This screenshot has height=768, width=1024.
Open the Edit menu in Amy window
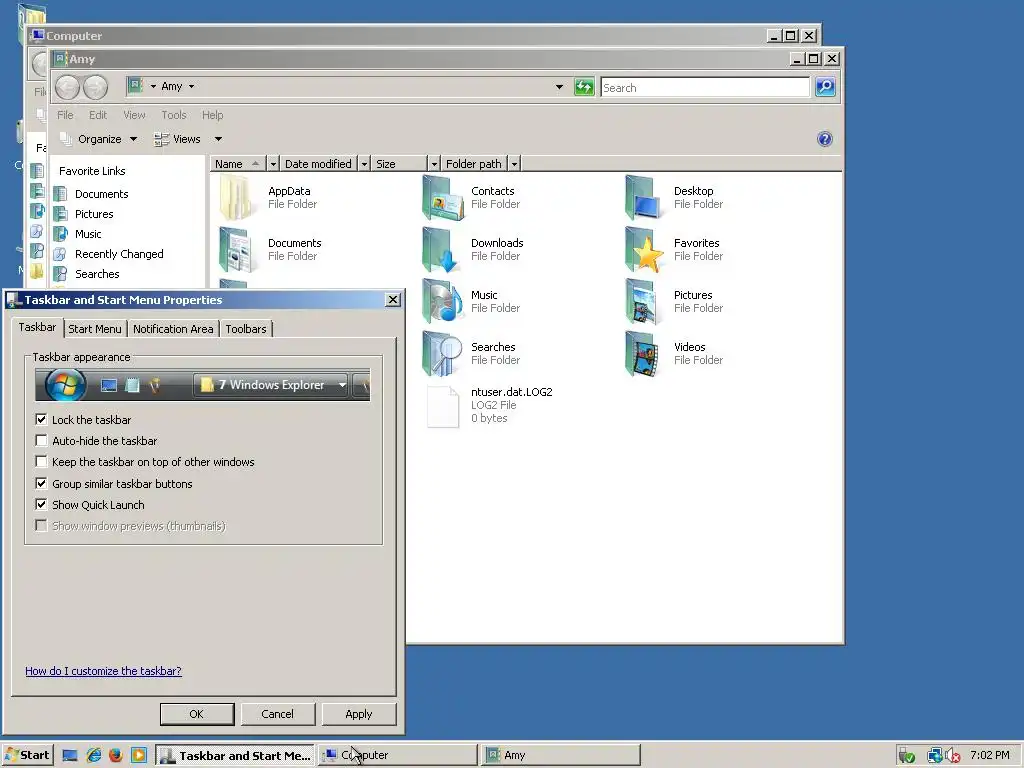coord(98,115)
